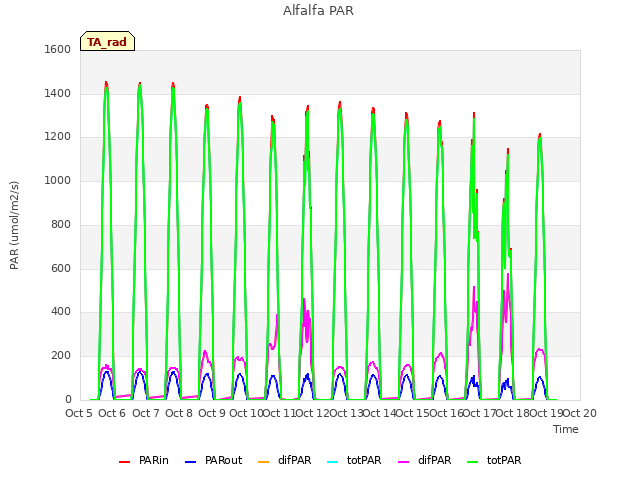640x480 pixels.
Task: Click the 1600 y-axis tick label
Action: pyautogui.click(x=58, y=49)
